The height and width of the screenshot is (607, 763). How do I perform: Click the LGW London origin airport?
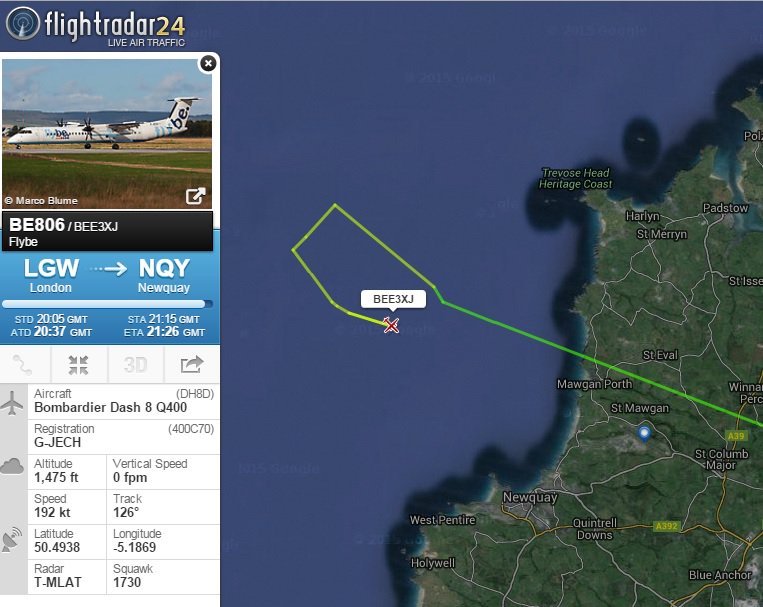click(x=51, y=276)
